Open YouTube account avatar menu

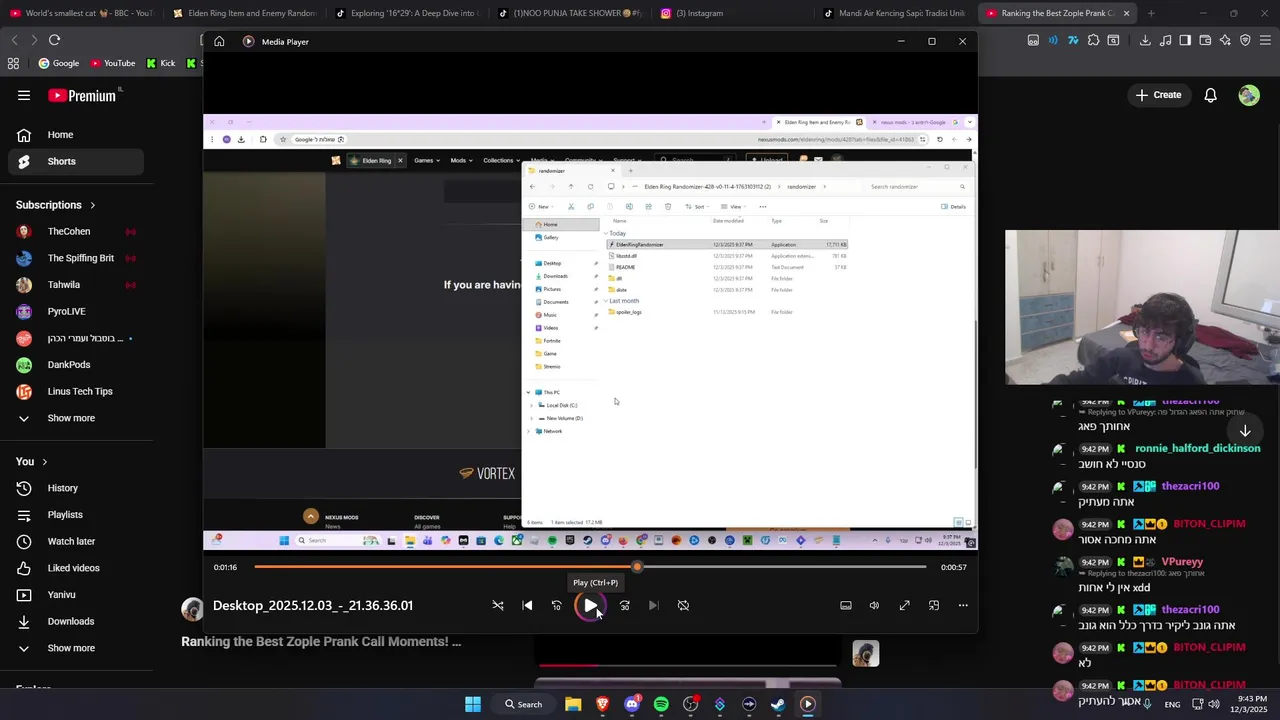pyautogui.click(x=1248, y=95)
